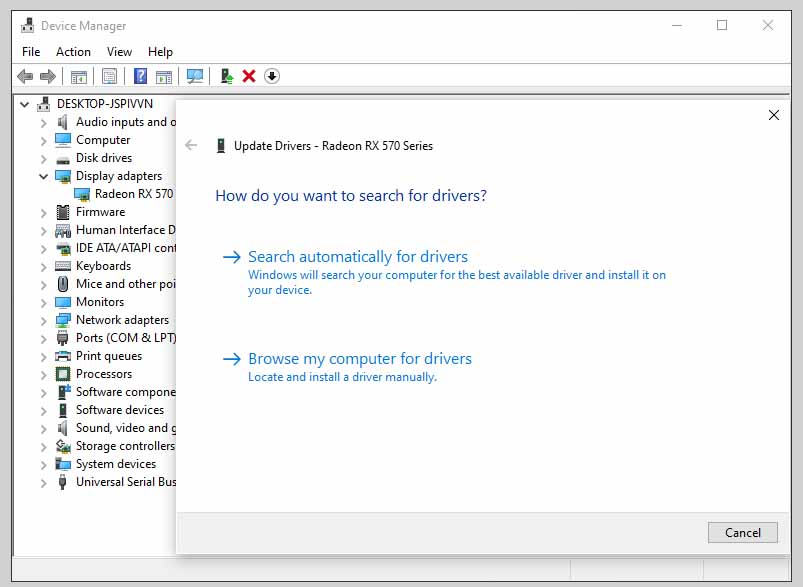803x587 pixels.
Task: Select the Scan for hardware changes icon
Action: 195,76
